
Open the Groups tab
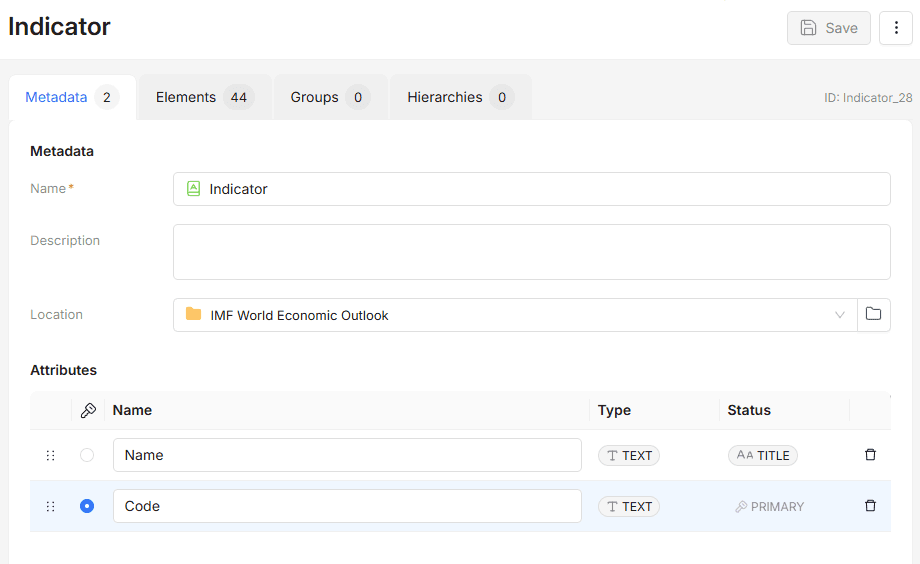tap(330, 97)
